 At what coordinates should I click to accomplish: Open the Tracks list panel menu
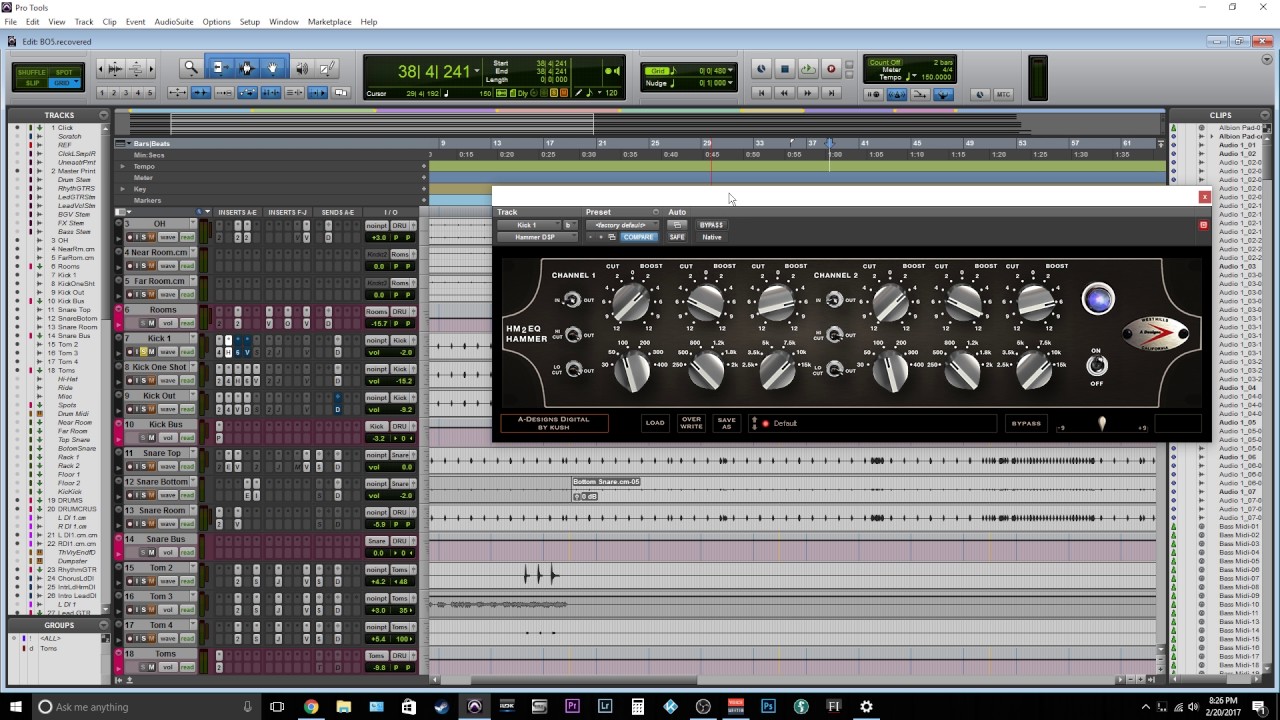103,115
